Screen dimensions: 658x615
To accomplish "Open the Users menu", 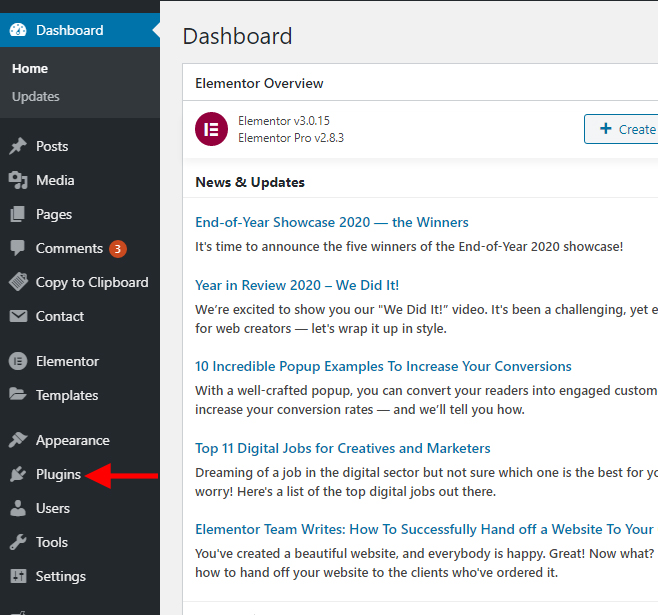I will [x=53, y=508].
